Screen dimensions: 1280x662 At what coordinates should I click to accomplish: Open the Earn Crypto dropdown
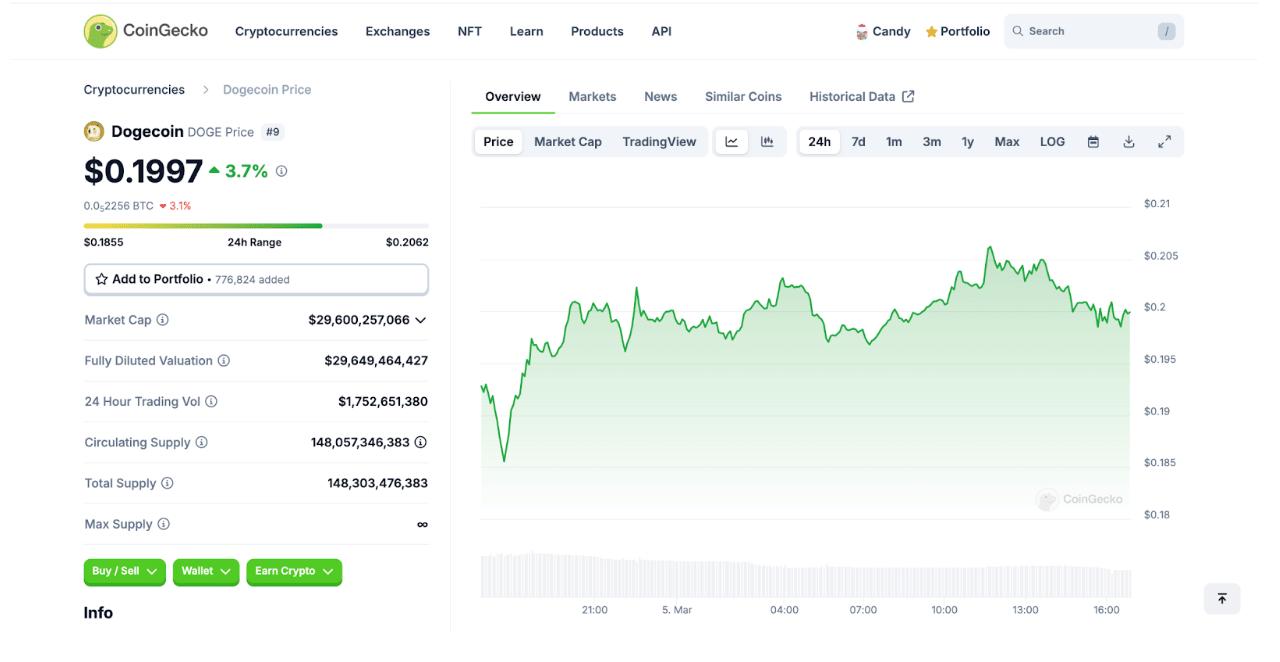pyautogui.click(x=294, y=571)
